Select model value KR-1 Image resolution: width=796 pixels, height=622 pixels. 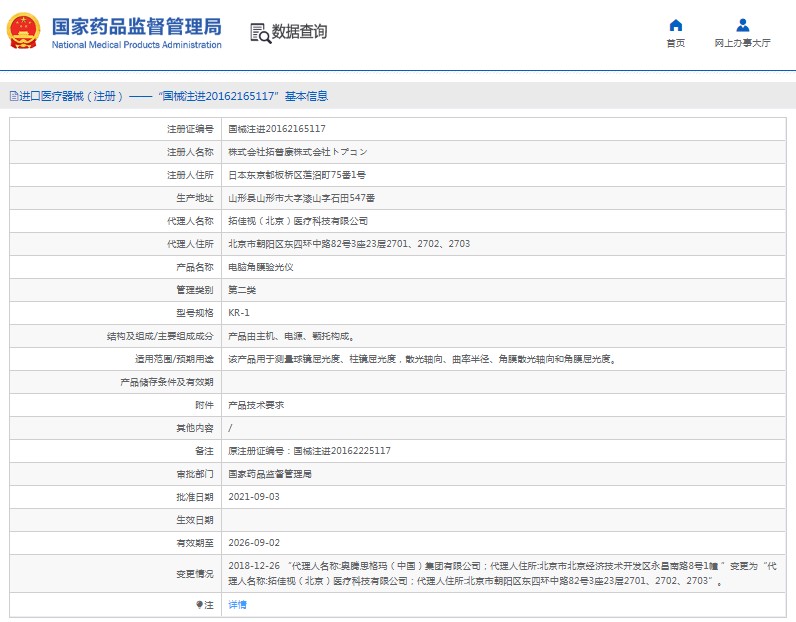click(x=239, y=313)
